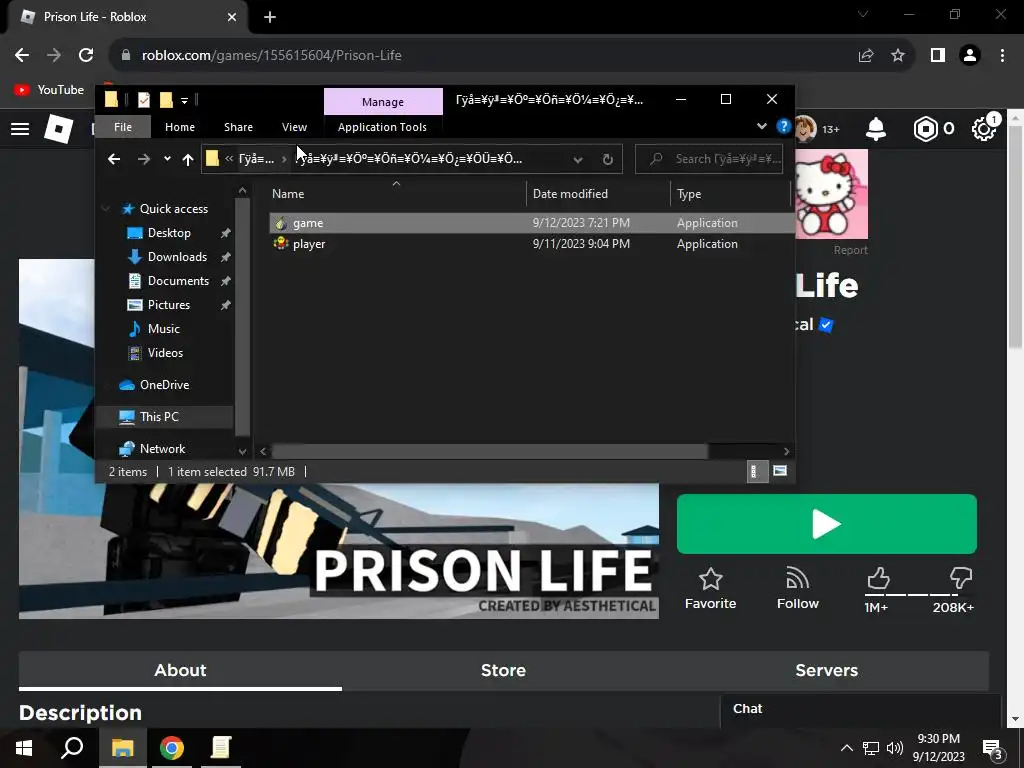Viewport: 1024px width, 768px height.
Task: Open Videos folder in navigation pane
Action: 165,353
